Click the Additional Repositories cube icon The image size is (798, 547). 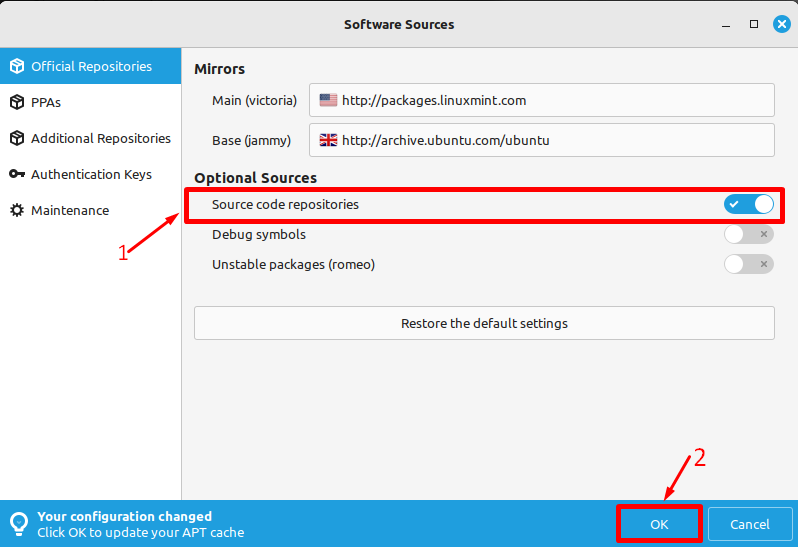point(16,138)
